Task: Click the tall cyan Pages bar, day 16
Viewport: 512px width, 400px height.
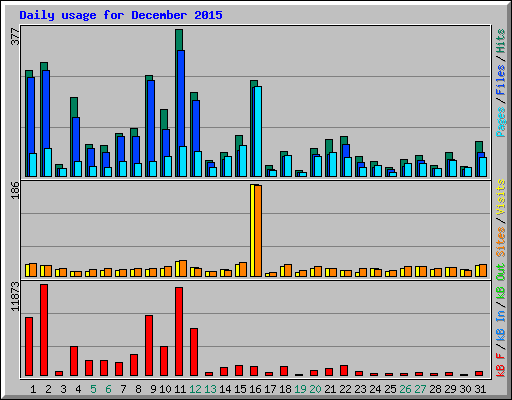Action: click(258, 131)
